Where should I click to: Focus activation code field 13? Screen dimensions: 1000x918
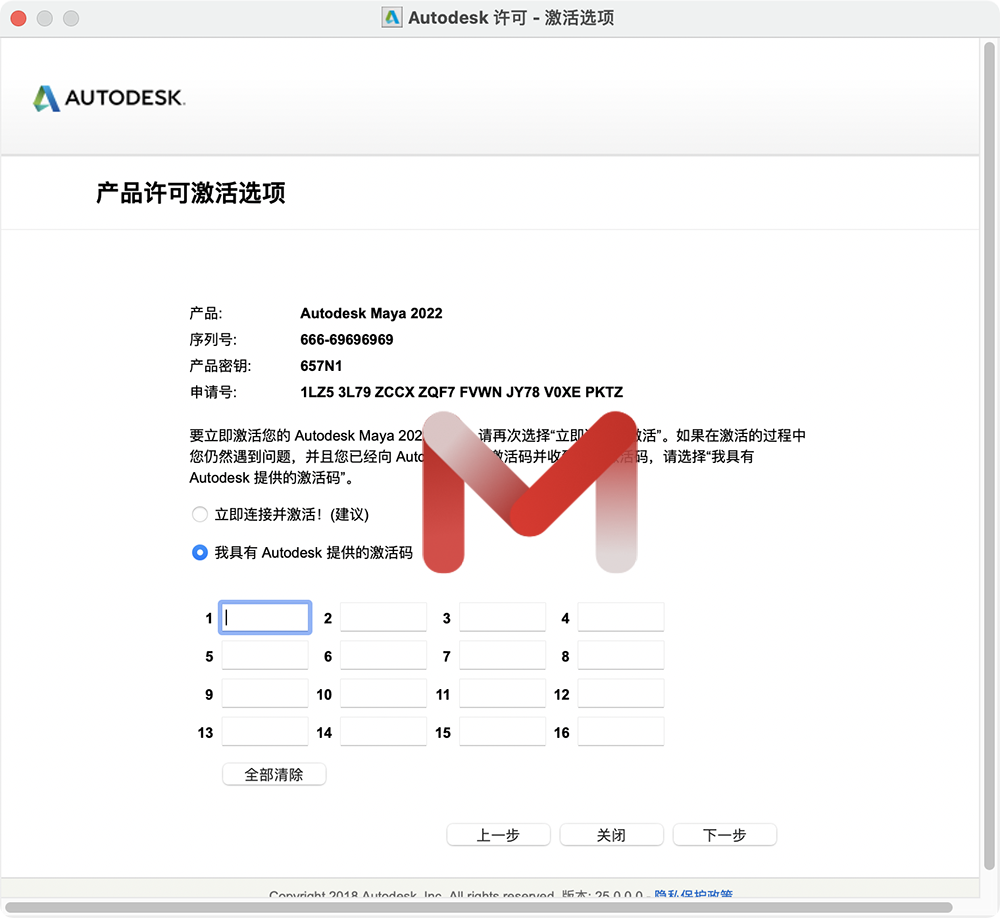click(x=265, y=732)
